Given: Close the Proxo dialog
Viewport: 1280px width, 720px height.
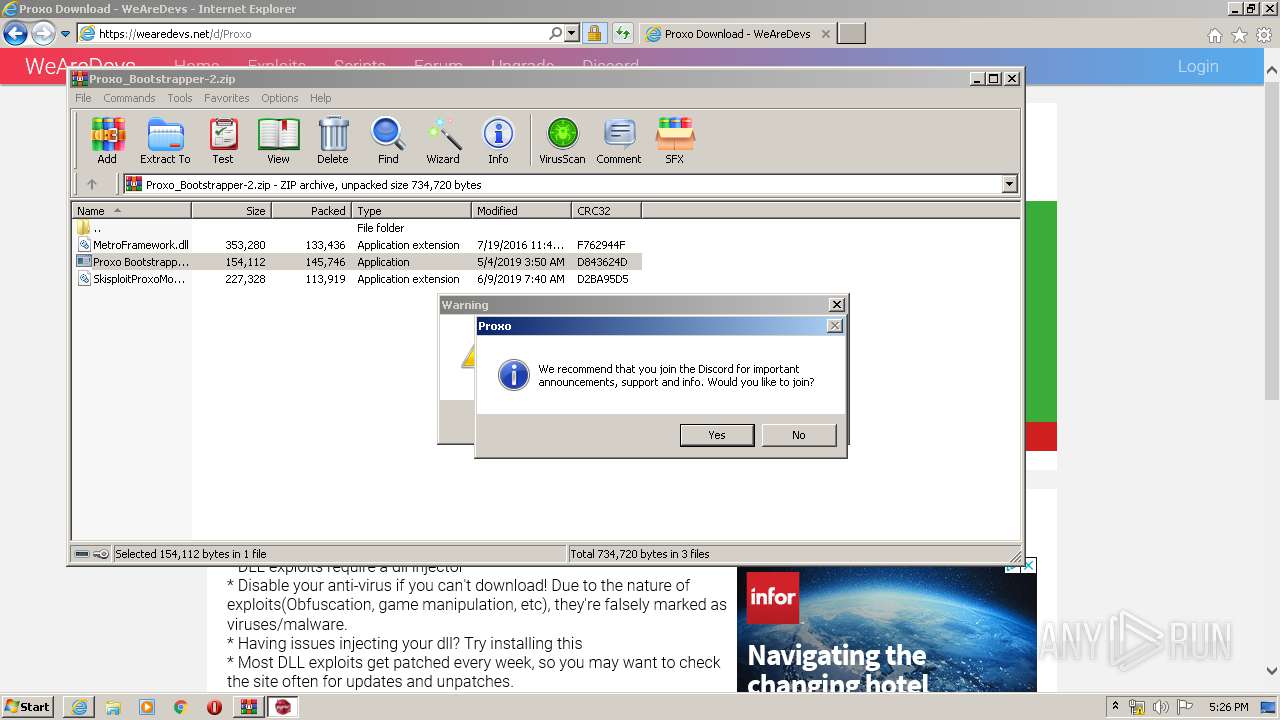Looking at the screenshot, I should coord(835,326).
